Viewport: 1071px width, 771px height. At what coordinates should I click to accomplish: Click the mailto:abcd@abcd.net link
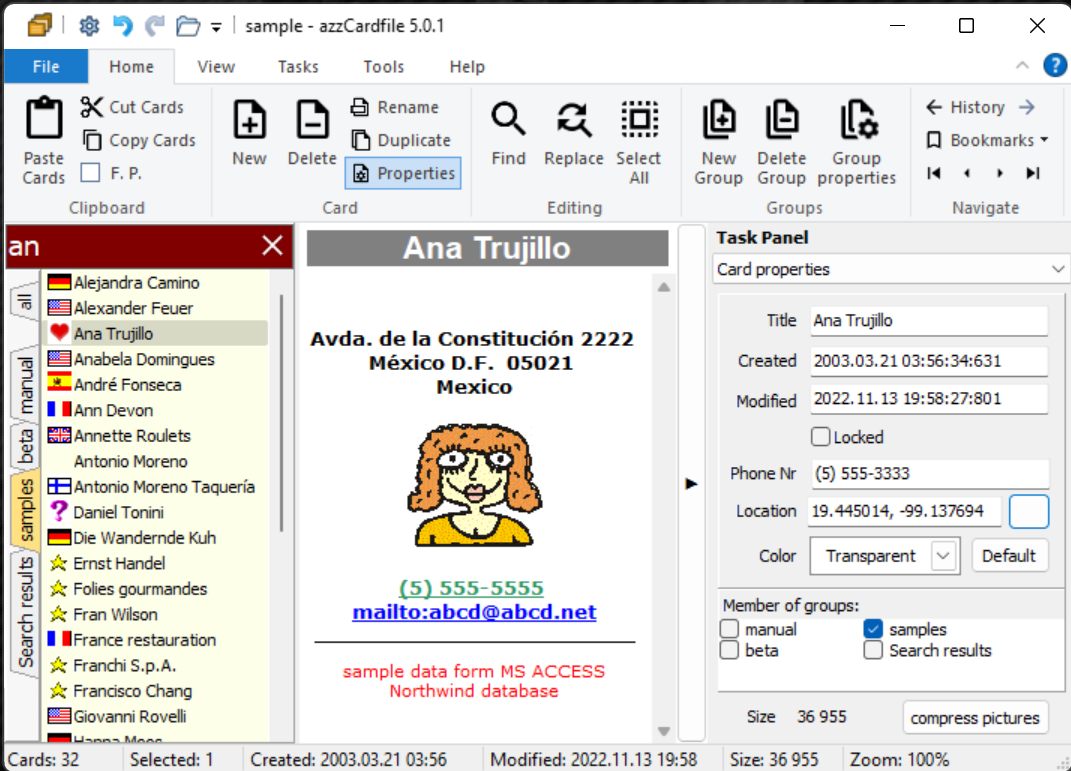[474, 612]
